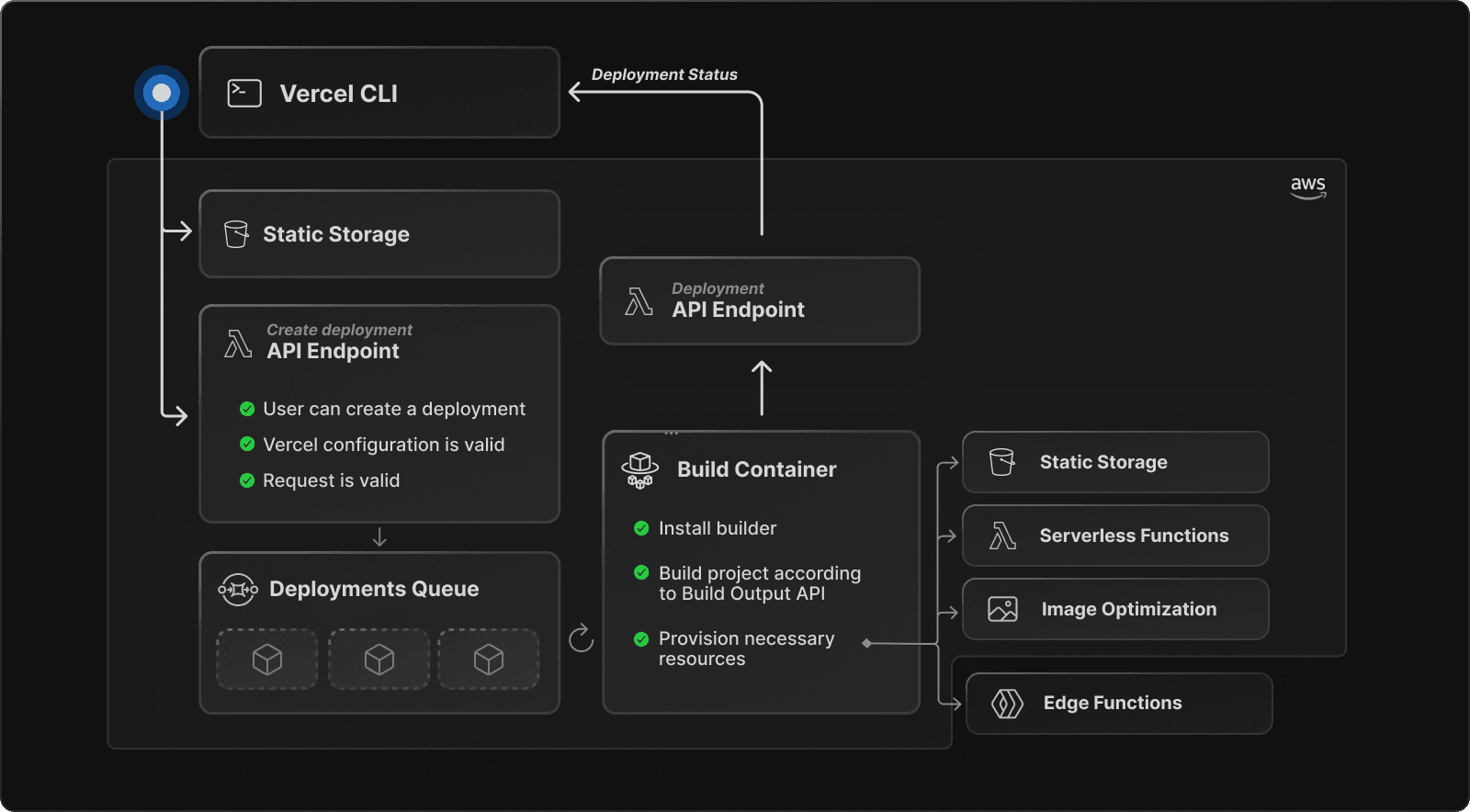Click check beside Install builder
The image size is (1470, 812).
(641, 528)
